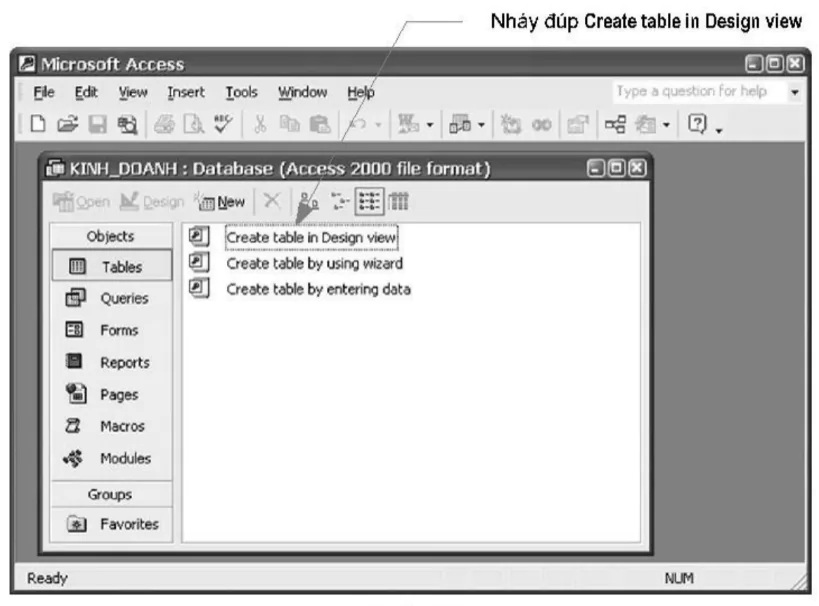The height and width of the screenshot is (606, 819).
Task: Click the Objects bar header button
Action: pyautogui.click(x=111, y=236)
